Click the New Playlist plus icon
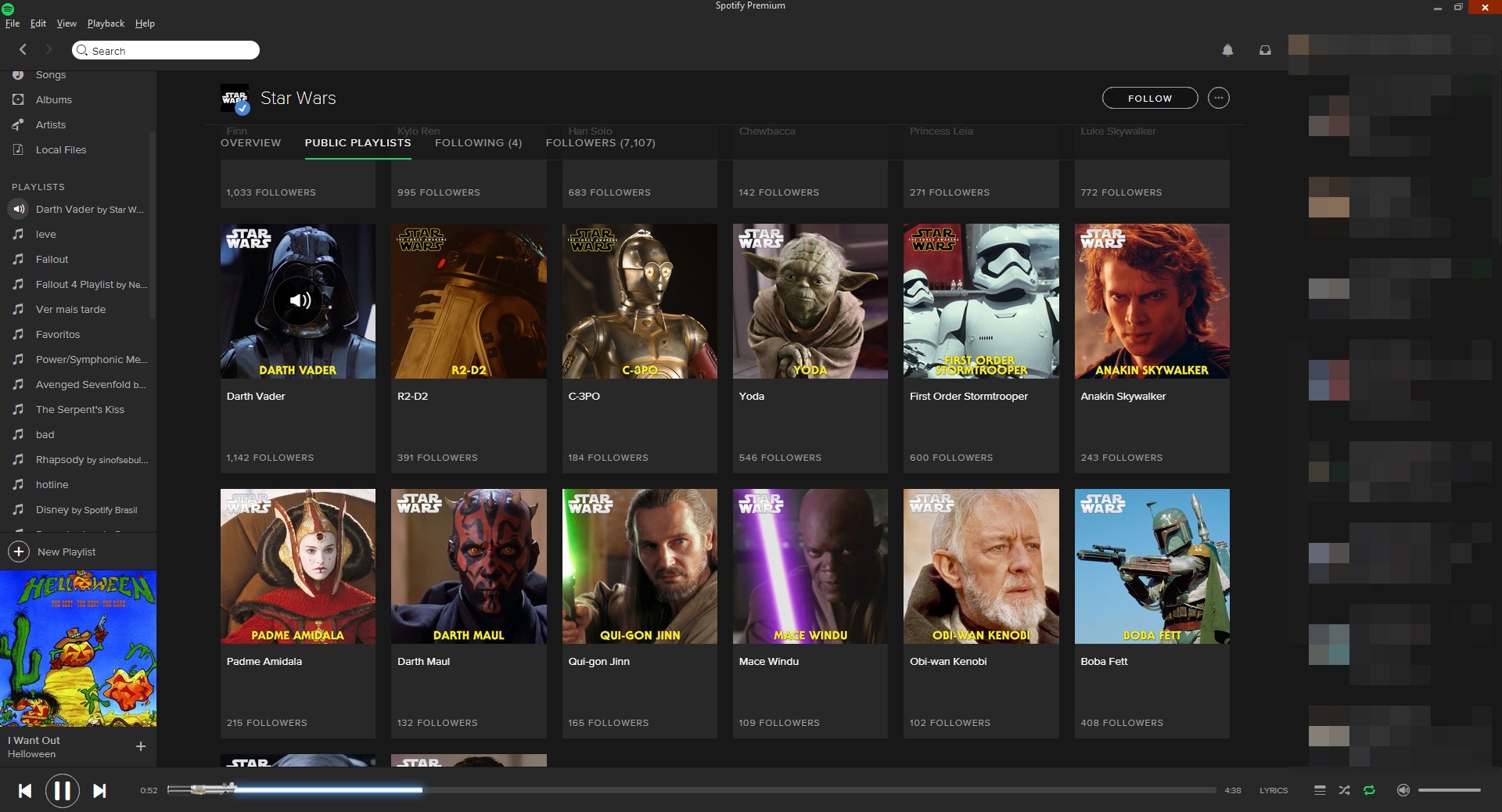 (19, 552)
